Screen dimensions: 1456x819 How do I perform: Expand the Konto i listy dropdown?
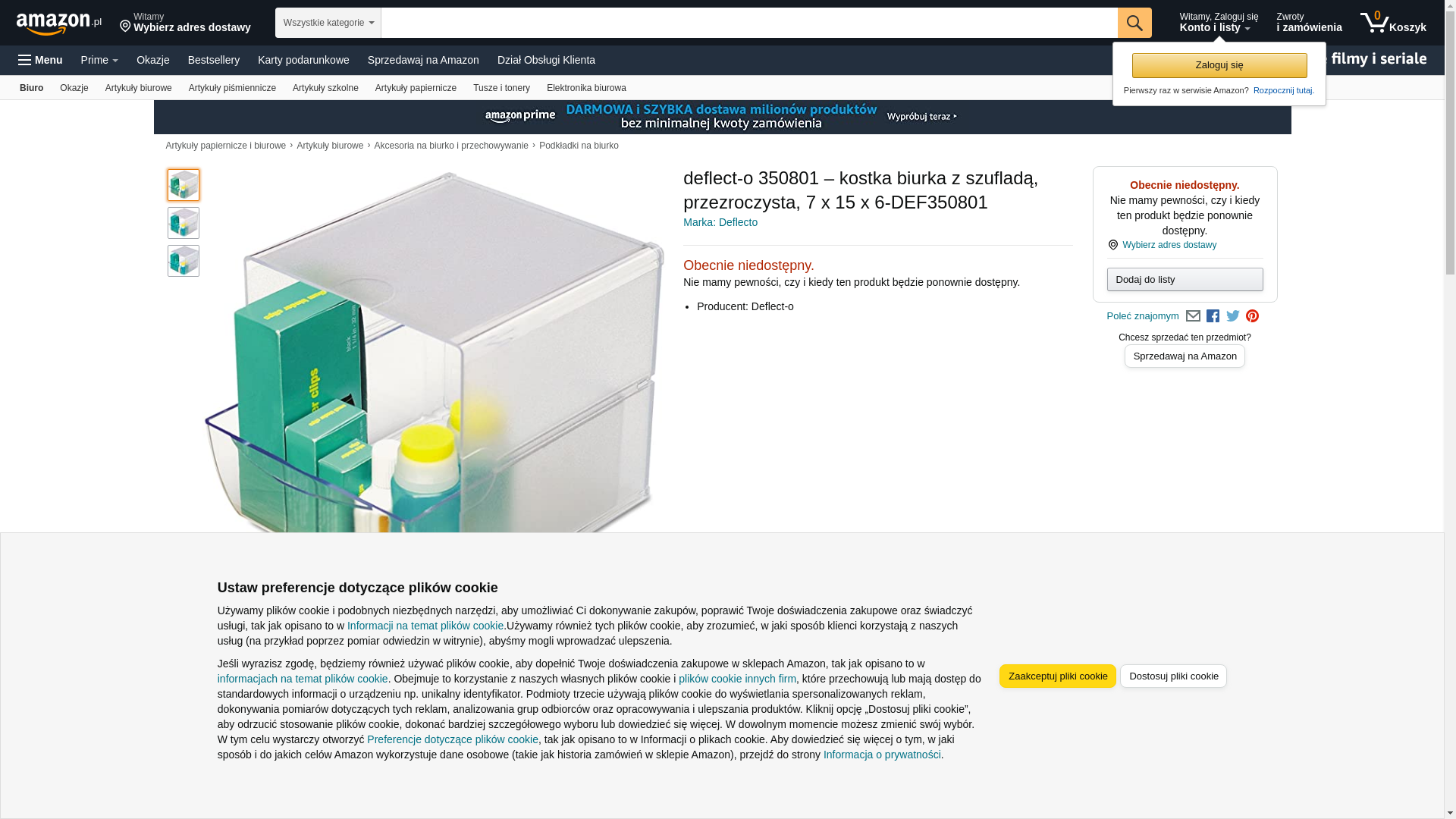point(1219,23)
